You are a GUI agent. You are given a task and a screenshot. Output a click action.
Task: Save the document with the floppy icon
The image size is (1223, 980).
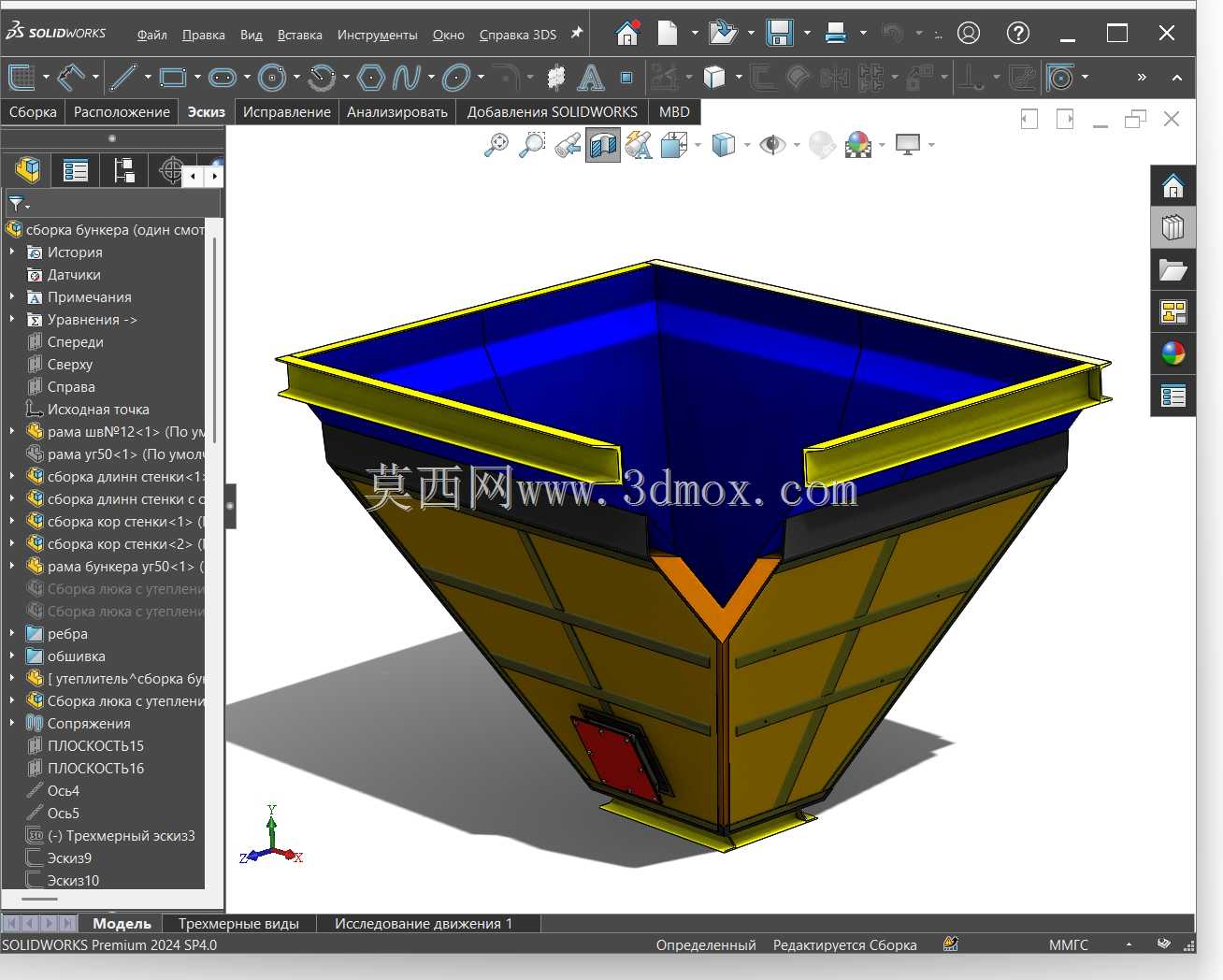point(780,34)
